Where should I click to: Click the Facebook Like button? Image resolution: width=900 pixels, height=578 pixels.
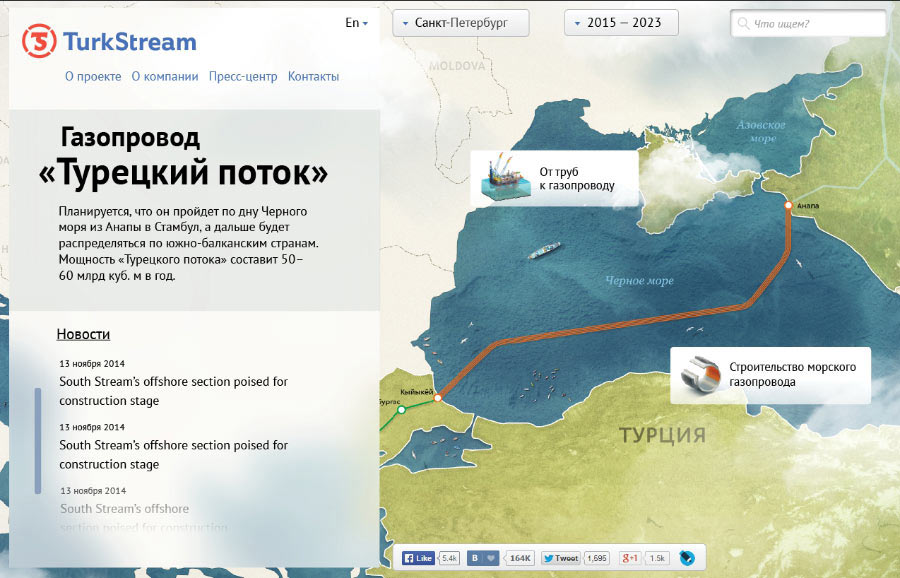point(419,558)
